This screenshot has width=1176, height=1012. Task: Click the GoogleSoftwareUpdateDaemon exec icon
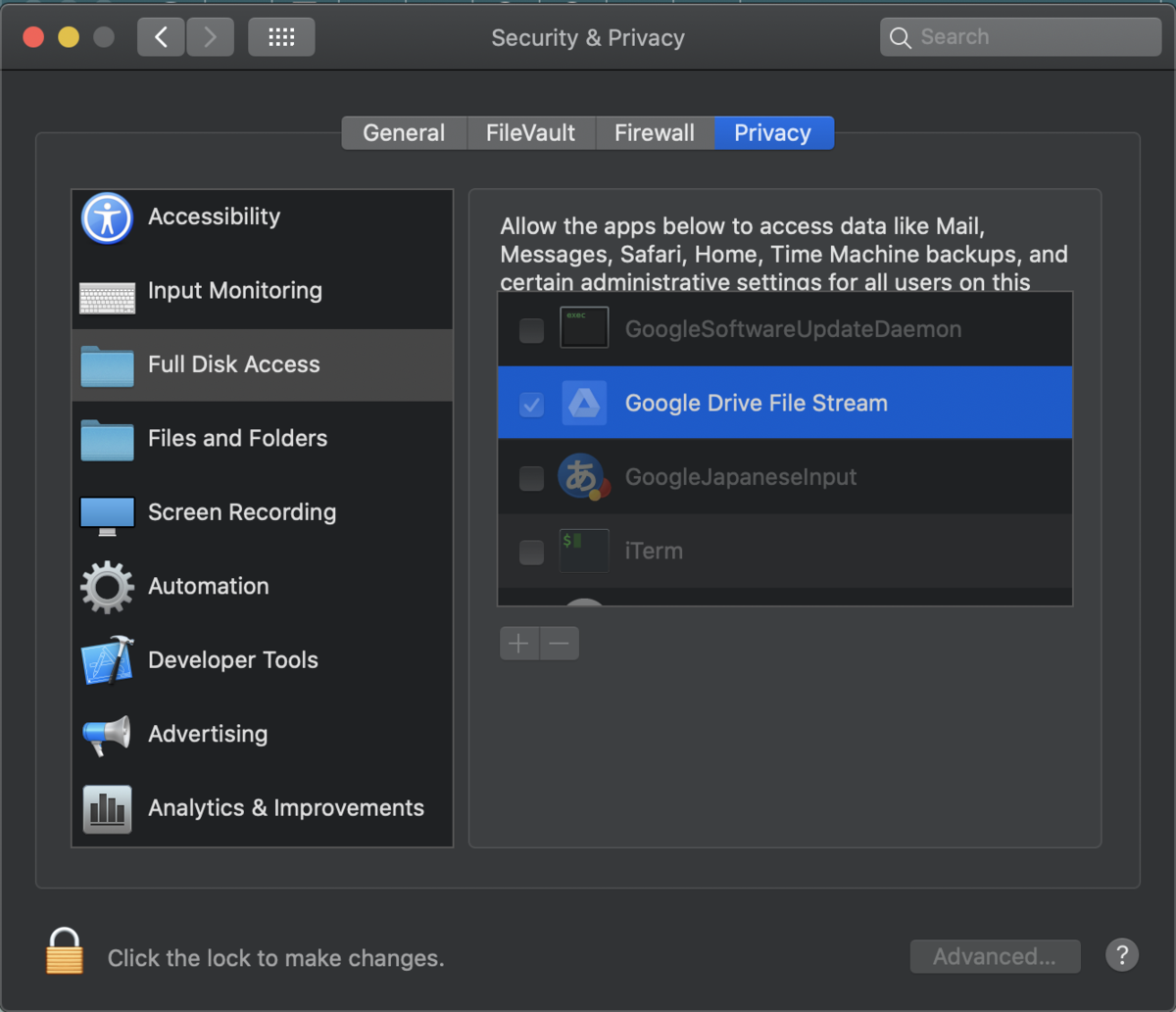click(584, 328)
